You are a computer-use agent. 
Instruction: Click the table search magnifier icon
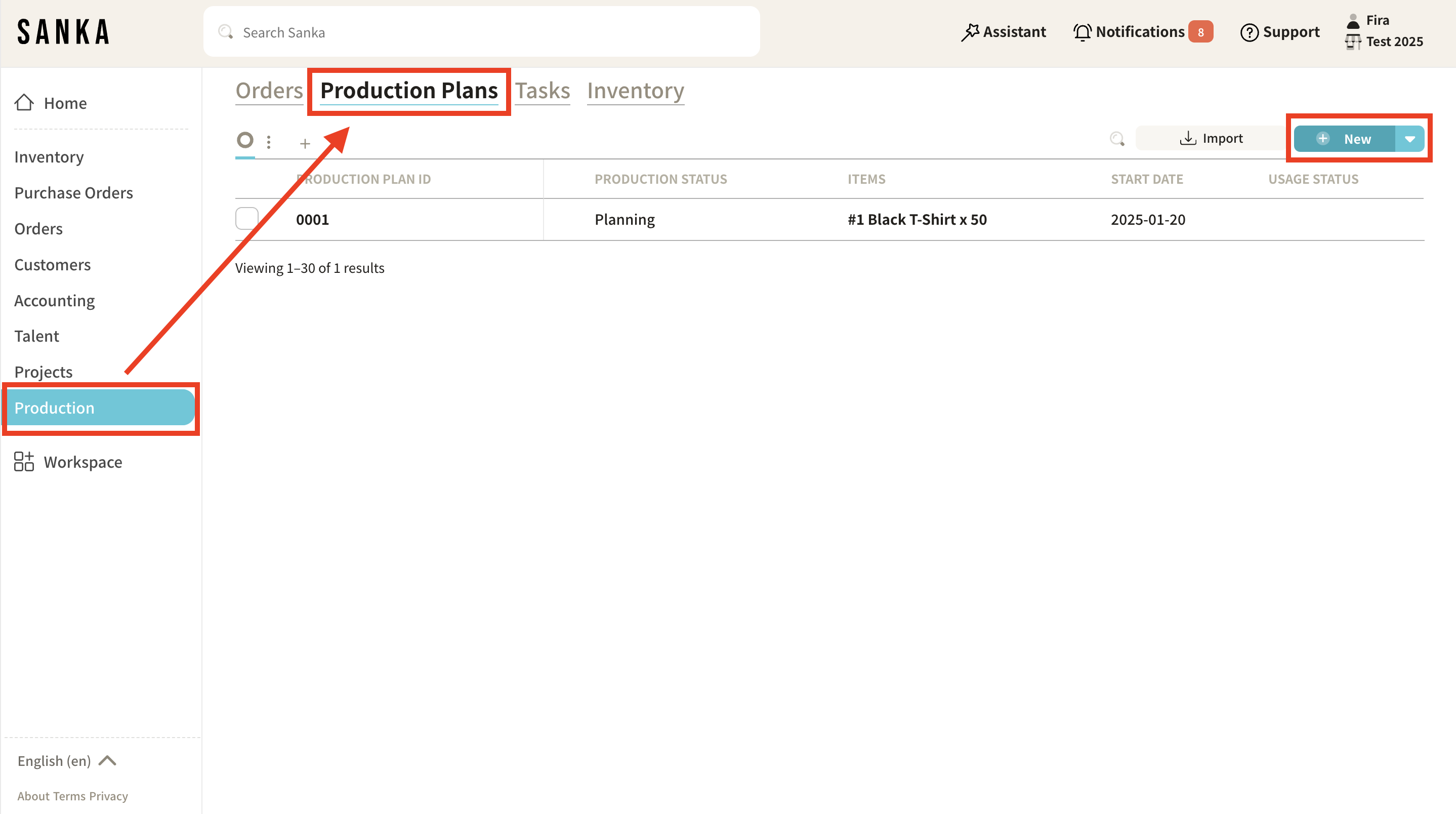pos(1117,139)
